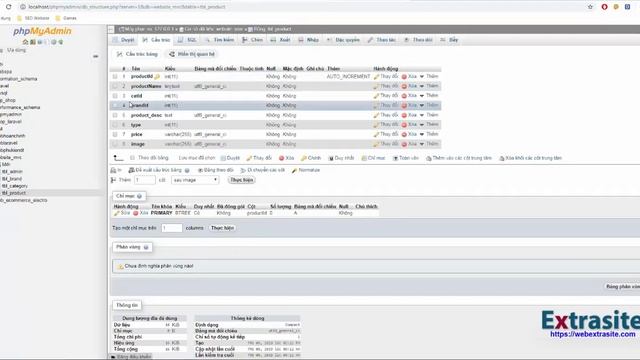Click the bulk Thay đổi pencil below the table
This screenshot has height=360, width=640.
[x=249, y=158]
